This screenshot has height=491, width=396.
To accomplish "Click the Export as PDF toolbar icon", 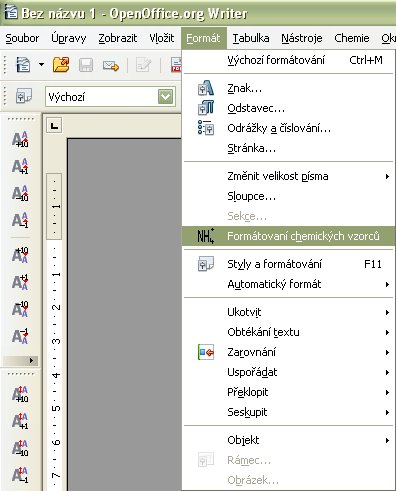I will tap(176, 65).
